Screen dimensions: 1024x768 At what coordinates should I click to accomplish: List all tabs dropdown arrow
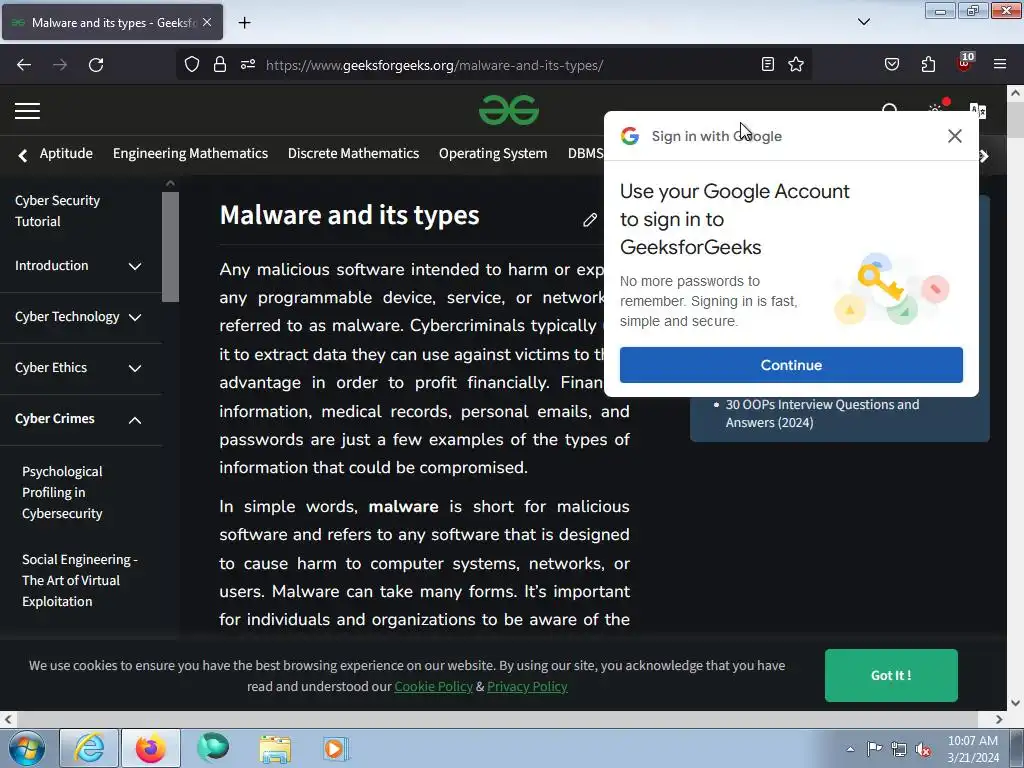coord(863,22)
